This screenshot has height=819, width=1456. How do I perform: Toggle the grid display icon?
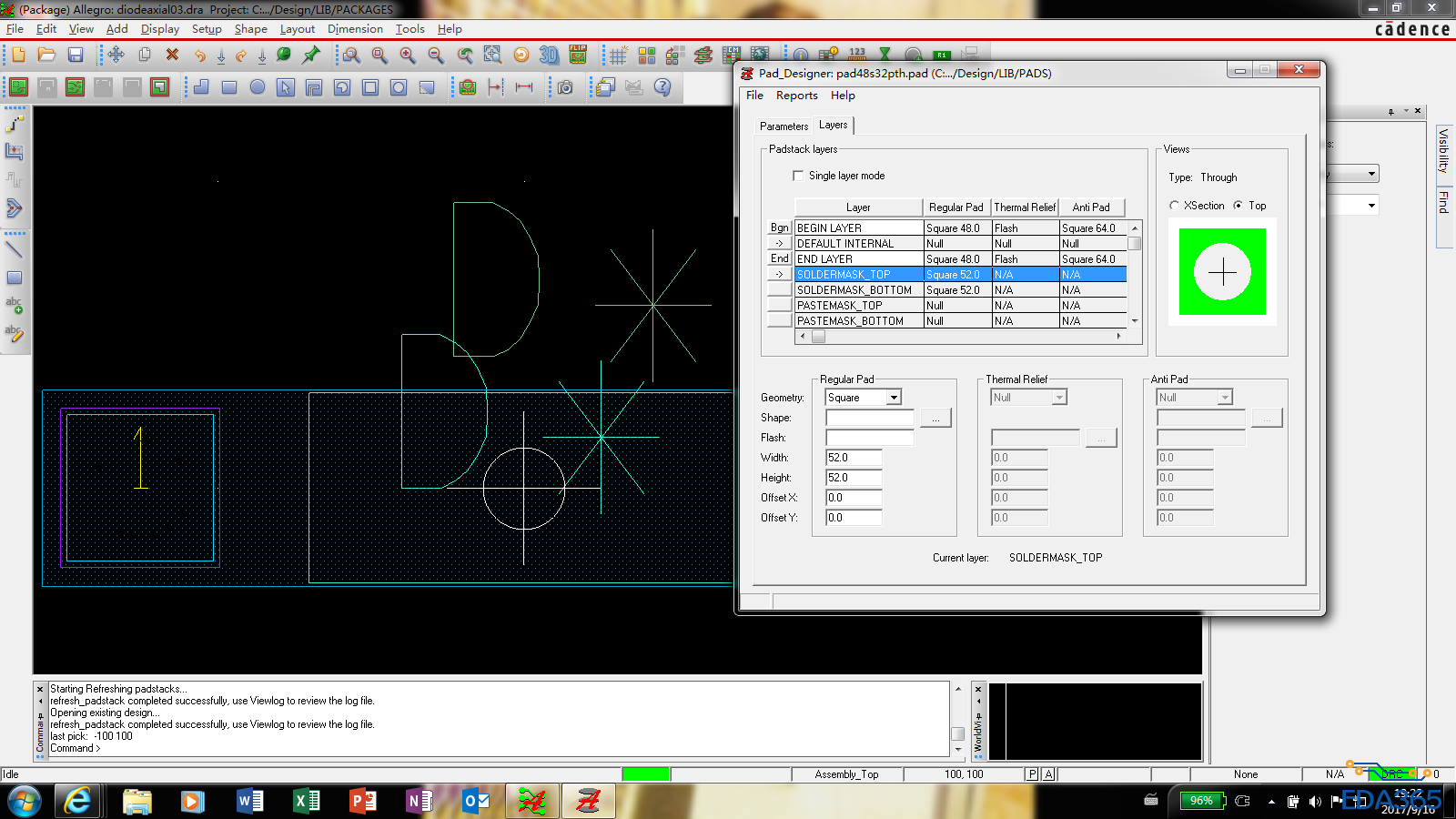(x=618, y=56)
